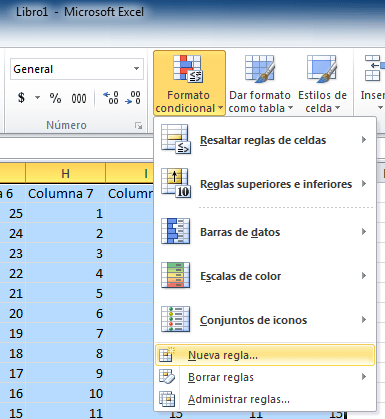Image resolution: width=385 pixels, height=419 pixels.
Task: Choose Escalas de color menu entry
Action: [x=265, y=275]
